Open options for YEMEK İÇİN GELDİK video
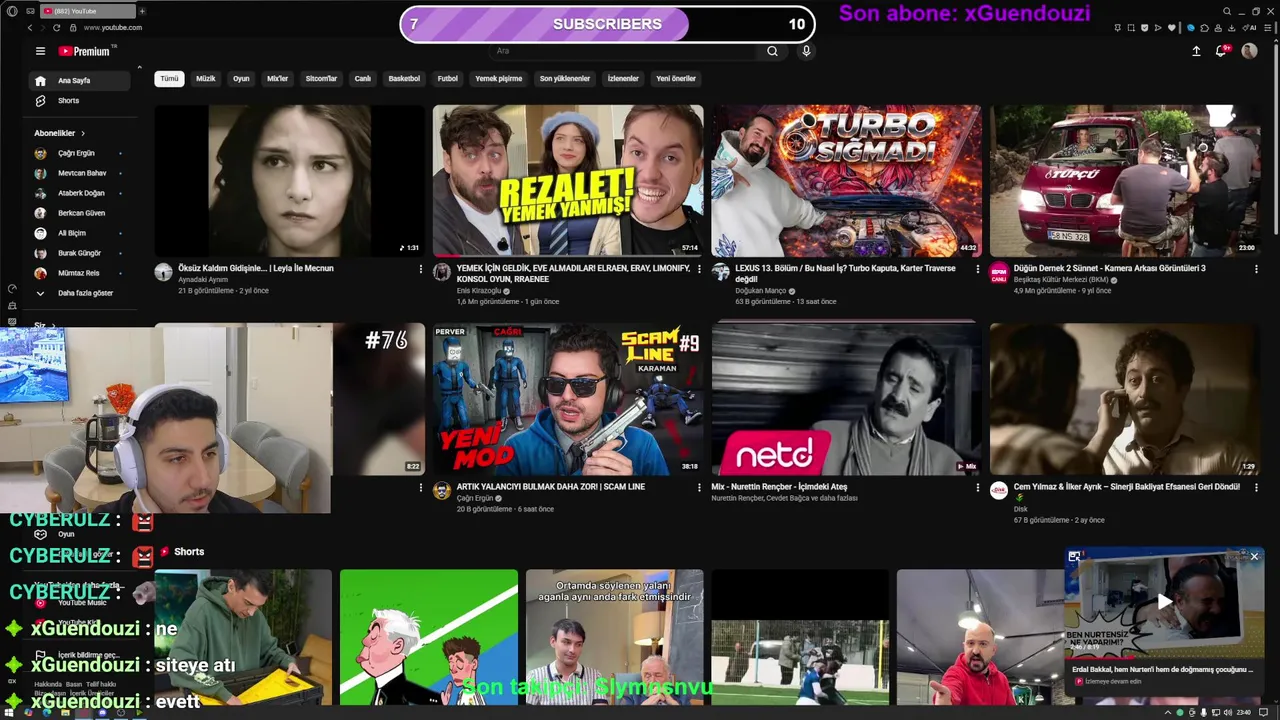Image resolution: width=1280 pixels, height=720 pixels. pyautogui.click(x=699, y=269)
